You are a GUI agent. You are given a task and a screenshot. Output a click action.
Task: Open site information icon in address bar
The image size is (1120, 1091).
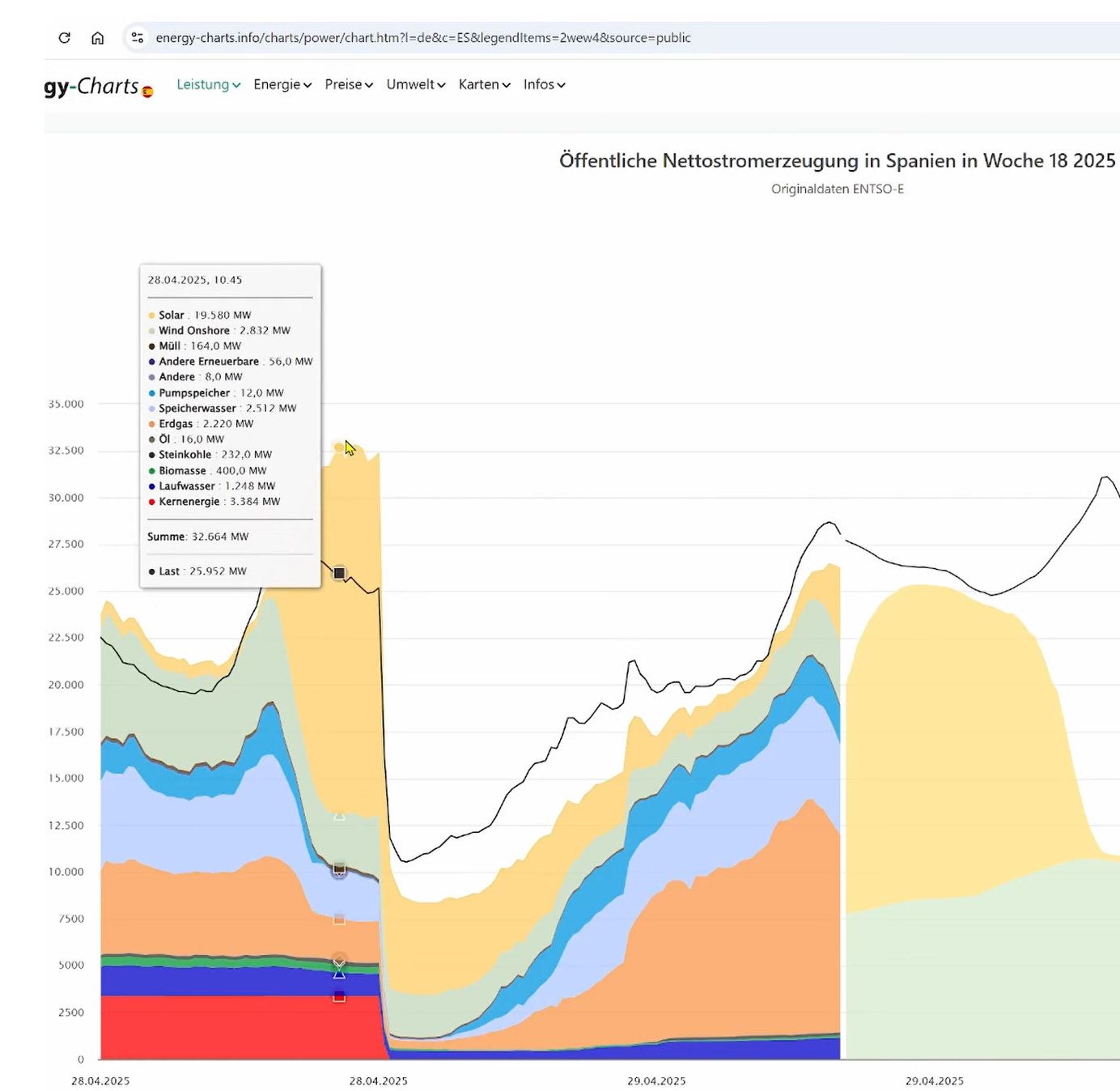coord(138,37)
